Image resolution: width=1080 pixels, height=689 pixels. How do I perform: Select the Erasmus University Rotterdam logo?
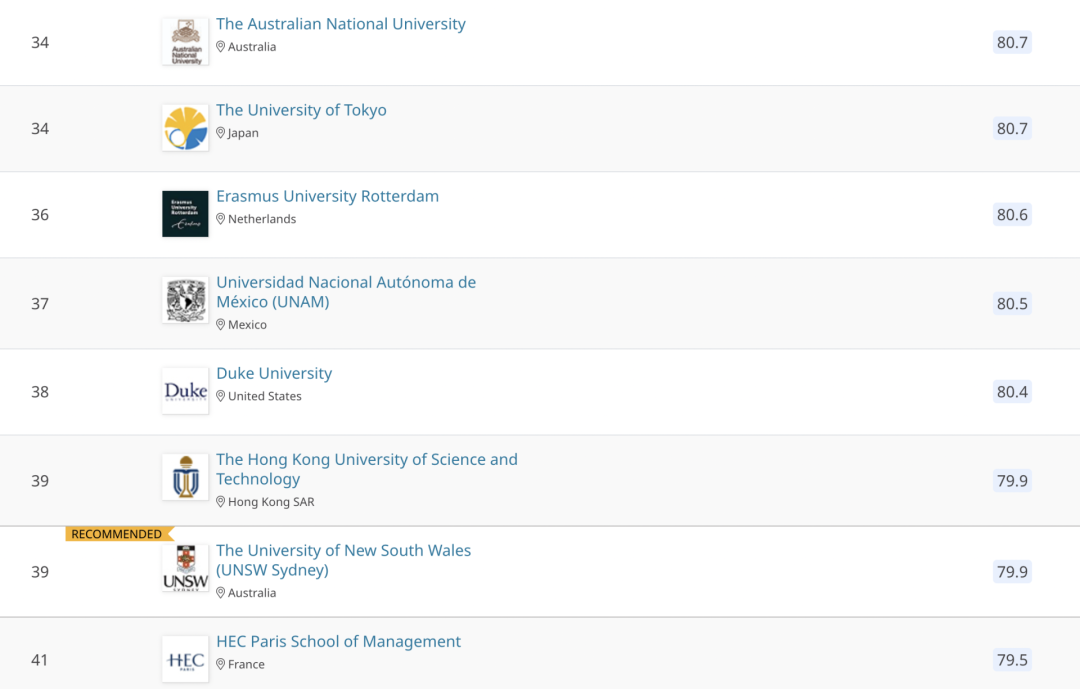click(185, 214)
